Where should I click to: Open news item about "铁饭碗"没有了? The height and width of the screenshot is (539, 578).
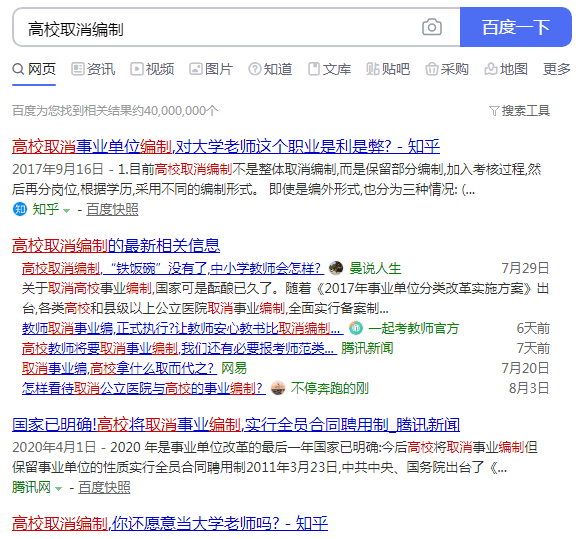point(173,268)
